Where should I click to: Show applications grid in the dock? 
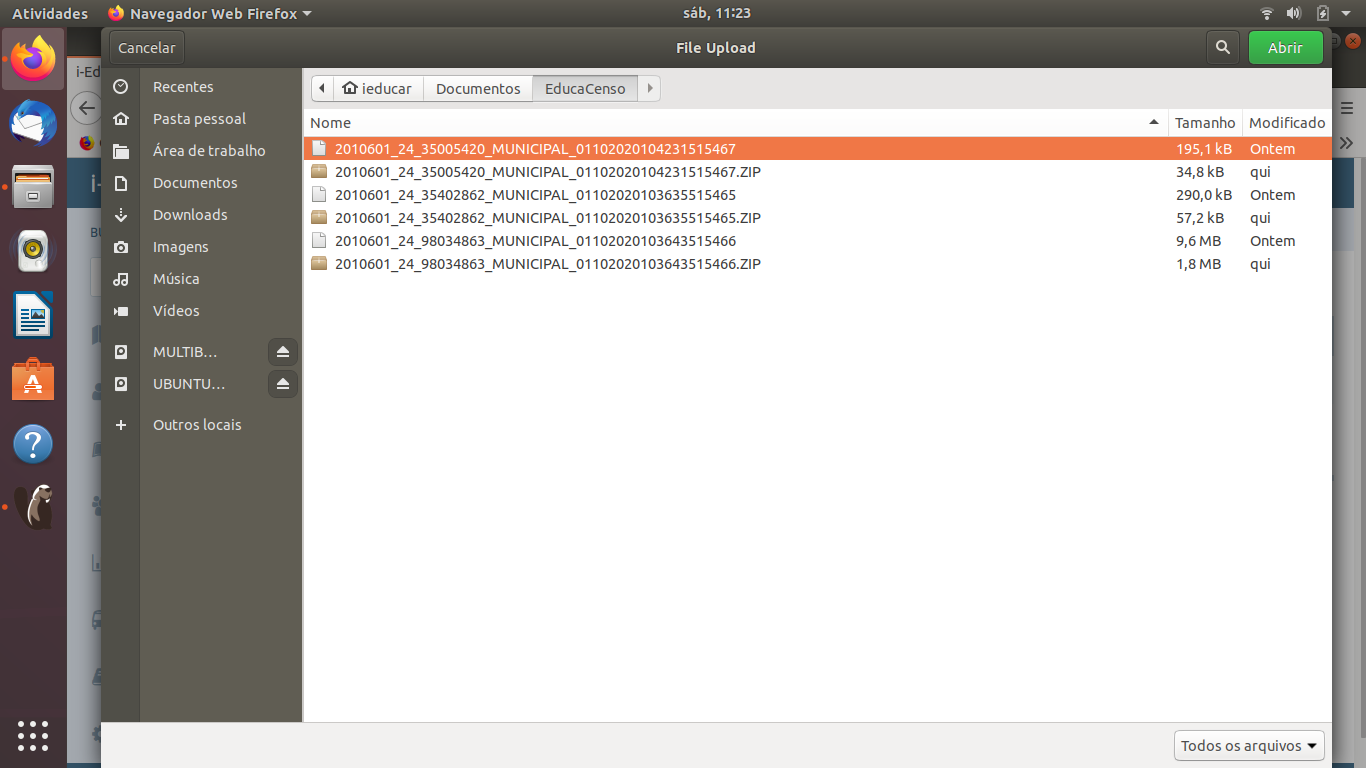(x=33, y=735)
